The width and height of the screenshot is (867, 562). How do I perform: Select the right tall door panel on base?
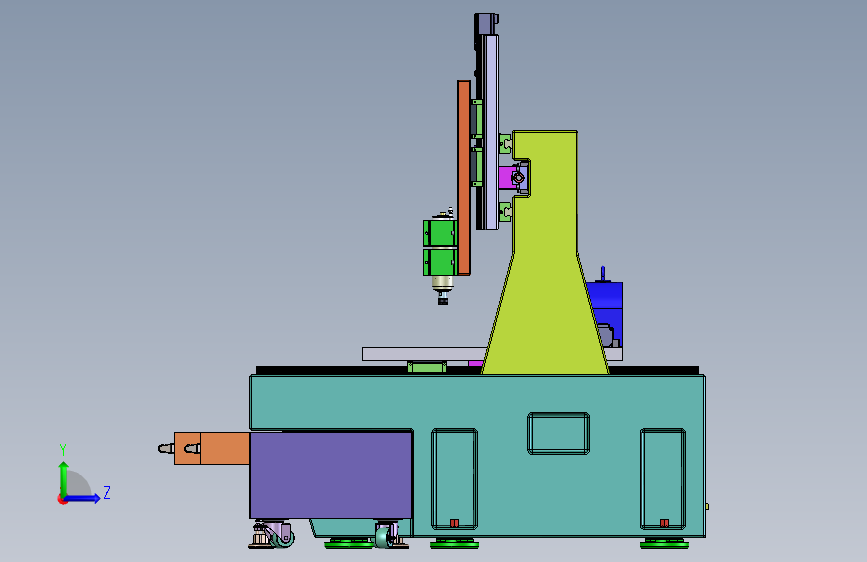[x=663, y=479]
